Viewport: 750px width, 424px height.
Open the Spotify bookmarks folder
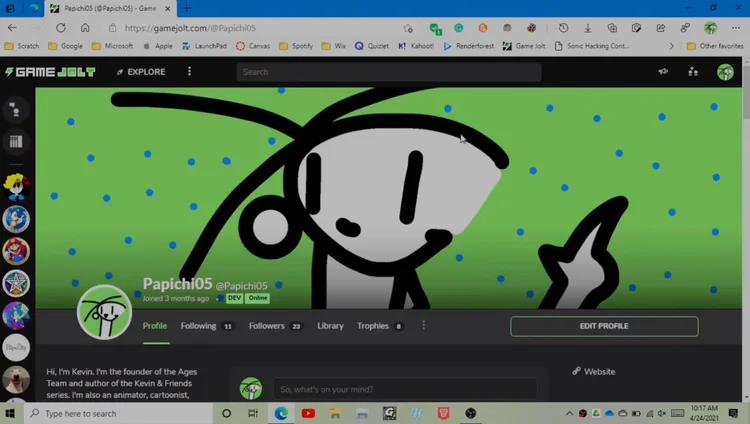pos(296,46)
